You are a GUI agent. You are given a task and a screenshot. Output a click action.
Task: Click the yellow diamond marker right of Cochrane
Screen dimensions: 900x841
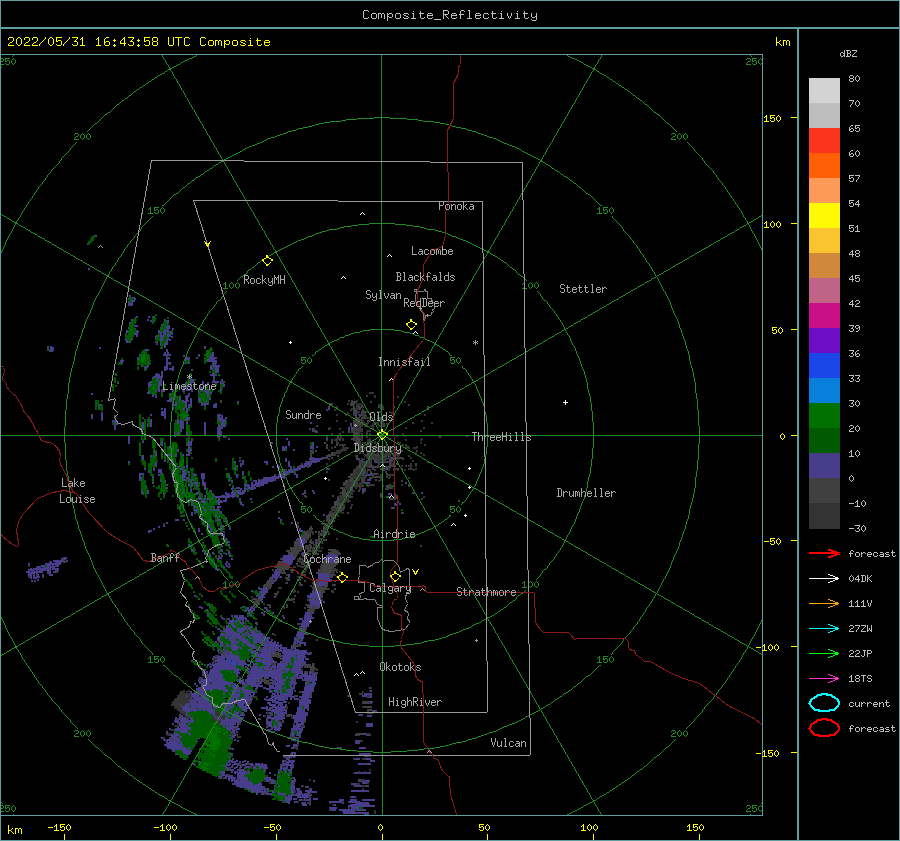pos(342,578)
